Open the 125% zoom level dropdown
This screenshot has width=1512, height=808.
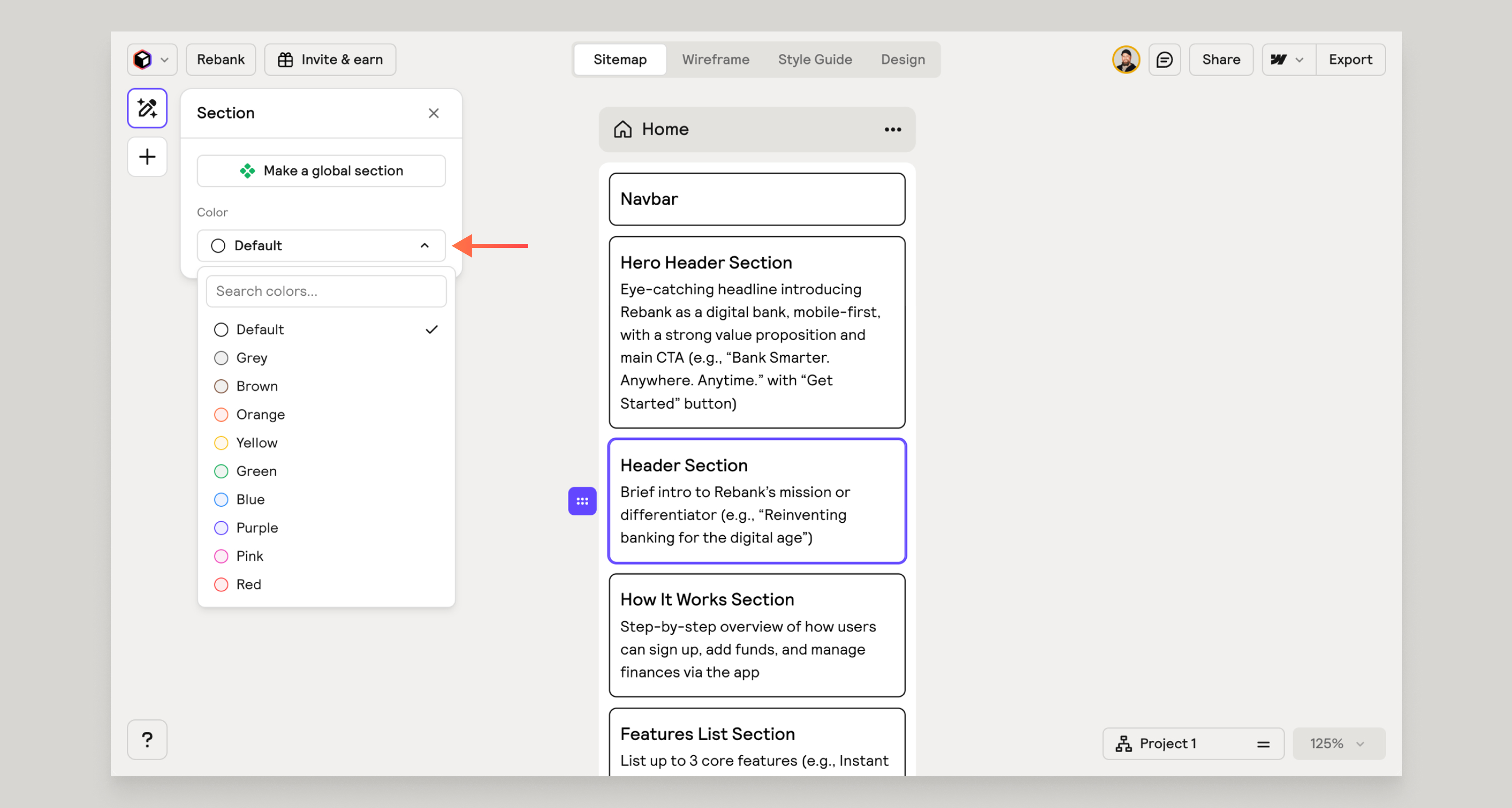point(1338,744)
